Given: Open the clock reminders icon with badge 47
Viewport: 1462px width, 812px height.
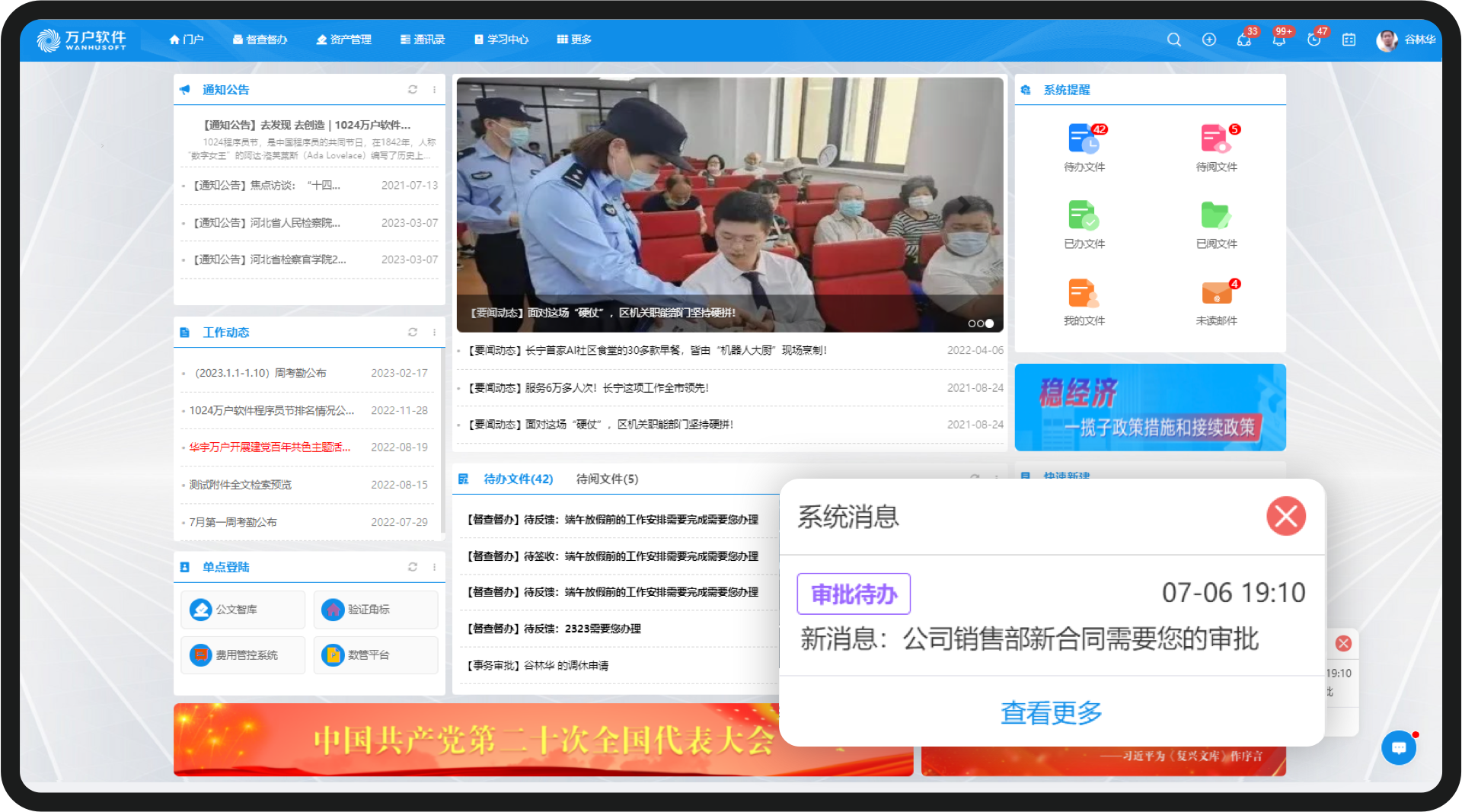Looking at the screenshot, I should point(1314,40).
